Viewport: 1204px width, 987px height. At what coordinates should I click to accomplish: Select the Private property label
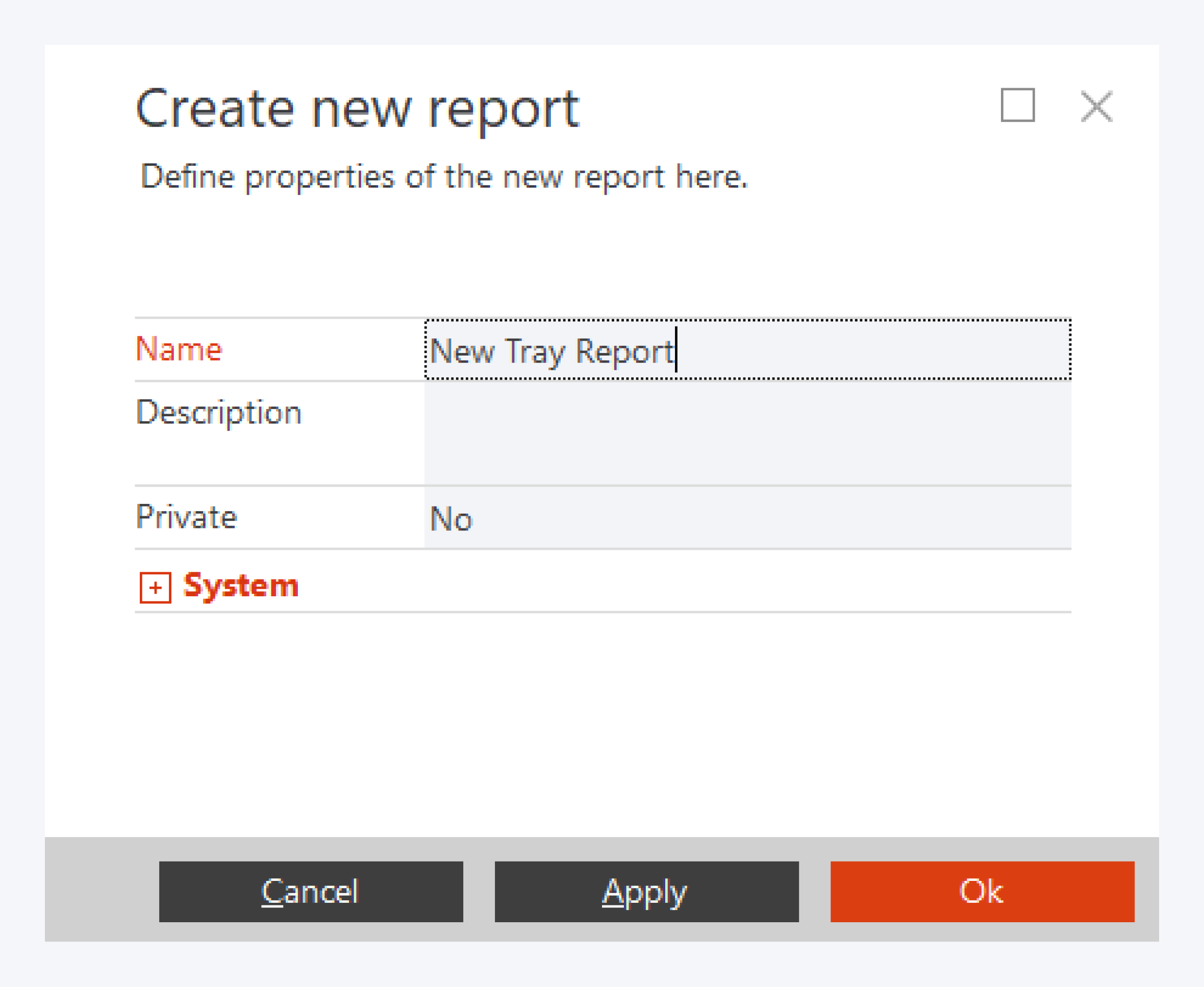(x=186, y=517)
